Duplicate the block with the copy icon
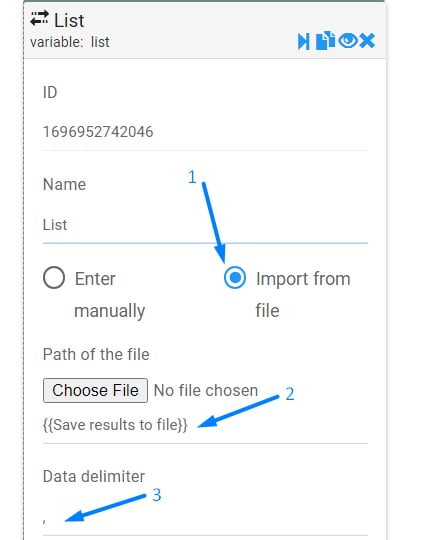This screenshot has height=540, width=426. 325,41
